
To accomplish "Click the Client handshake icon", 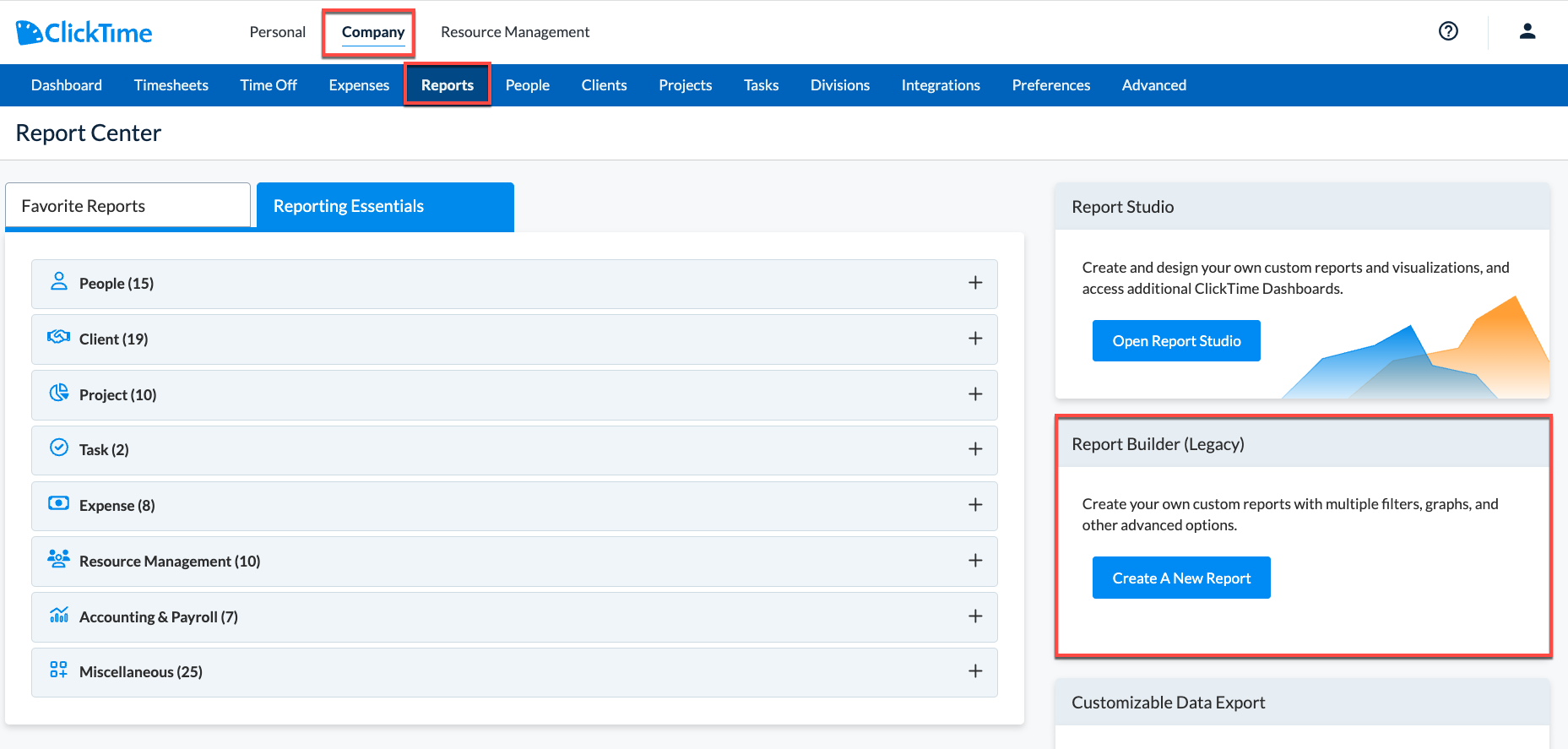I will [58, 337].
